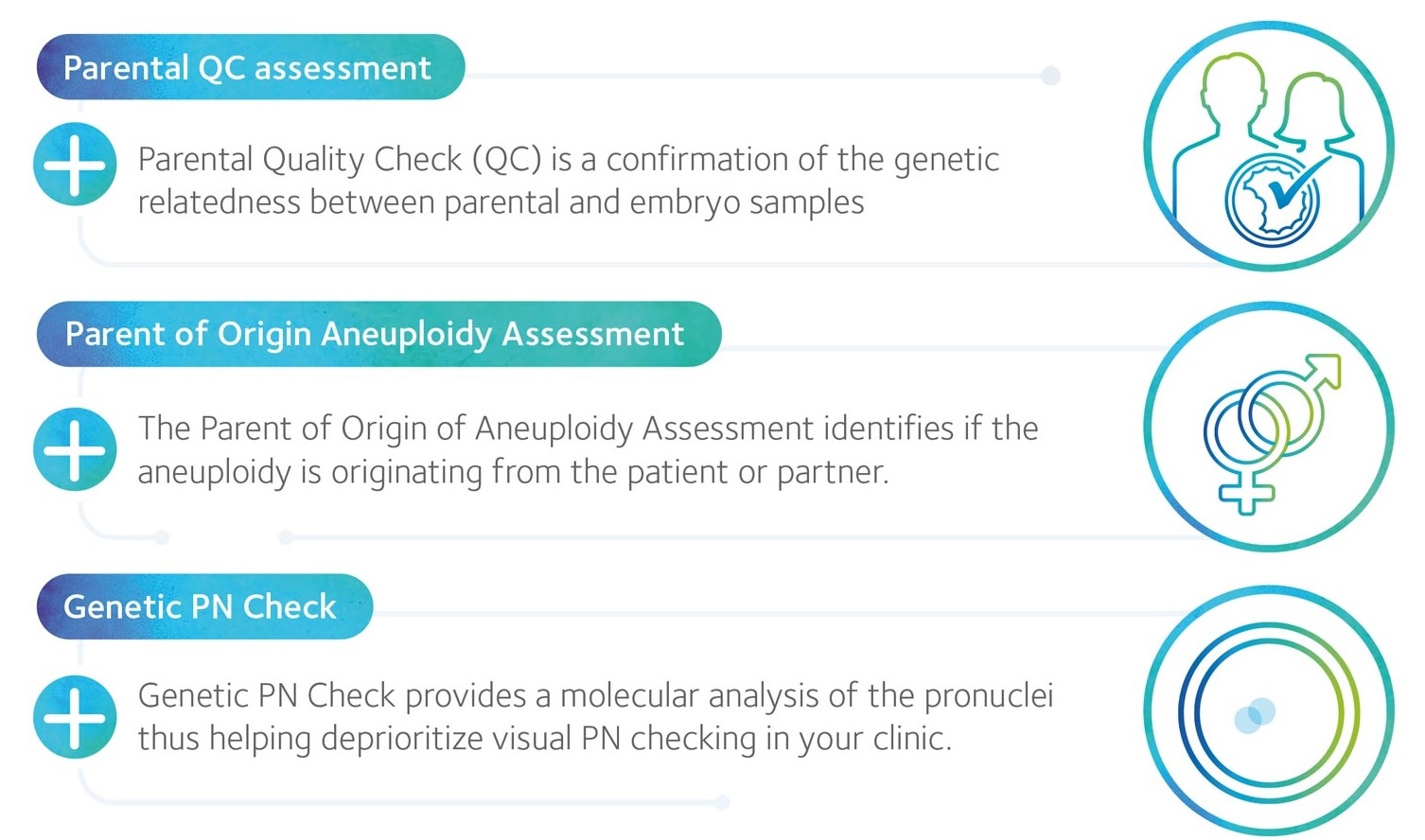The height and width of the screenshot is (840, 1425).
Task: Select the Parent of Origin Aneuploidy Assessment heading
Action: [378, 334]
